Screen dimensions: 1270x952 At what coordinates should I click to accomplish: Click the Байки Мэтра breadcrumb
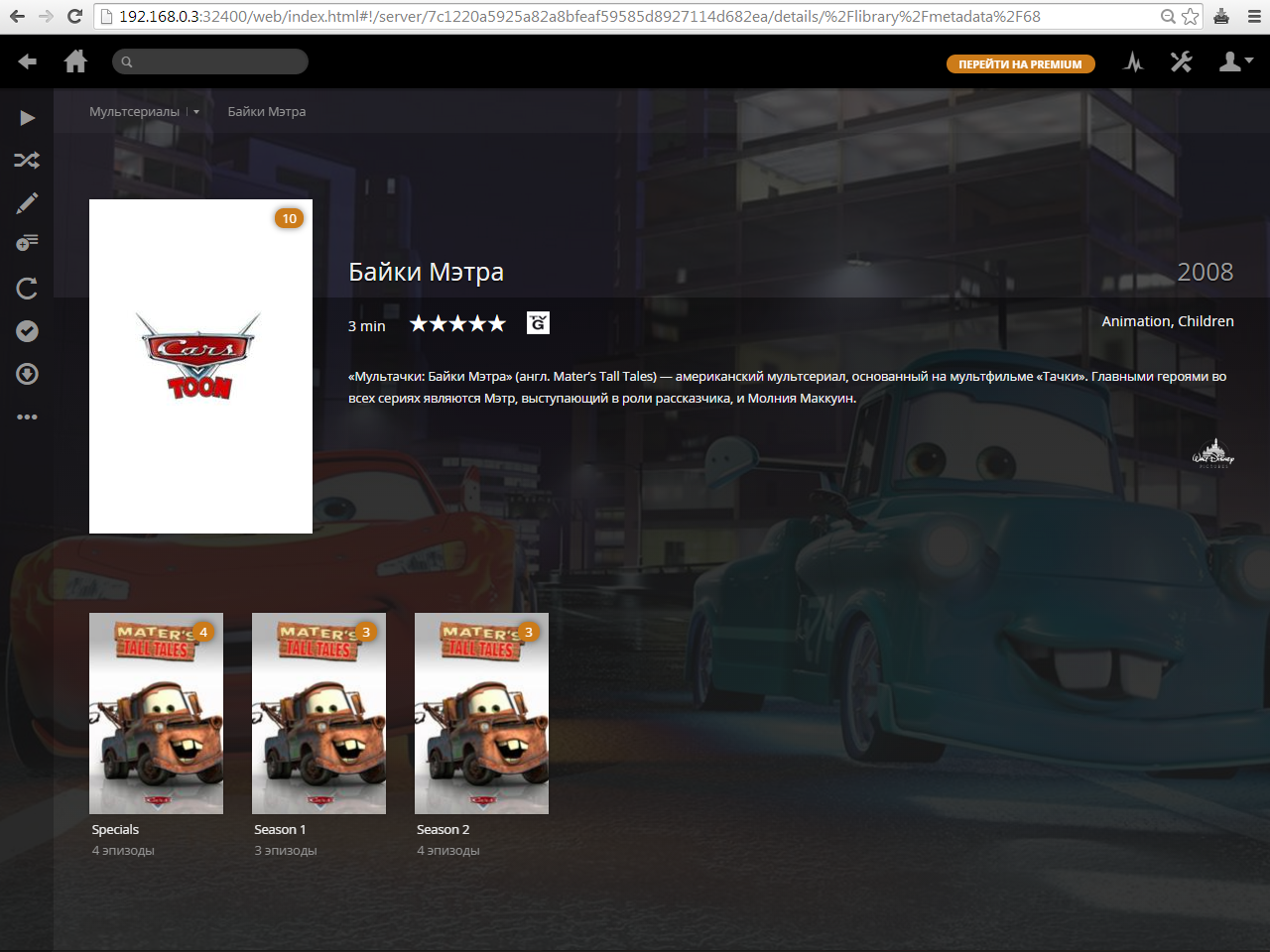[267, 111]
